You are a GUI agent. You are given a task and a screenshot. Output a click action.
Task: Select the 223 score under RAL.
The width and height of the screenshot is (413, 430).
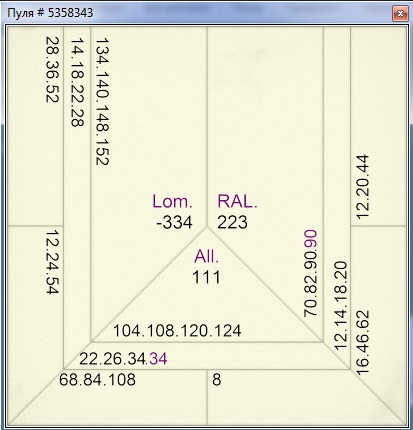(x=232, y=222)
